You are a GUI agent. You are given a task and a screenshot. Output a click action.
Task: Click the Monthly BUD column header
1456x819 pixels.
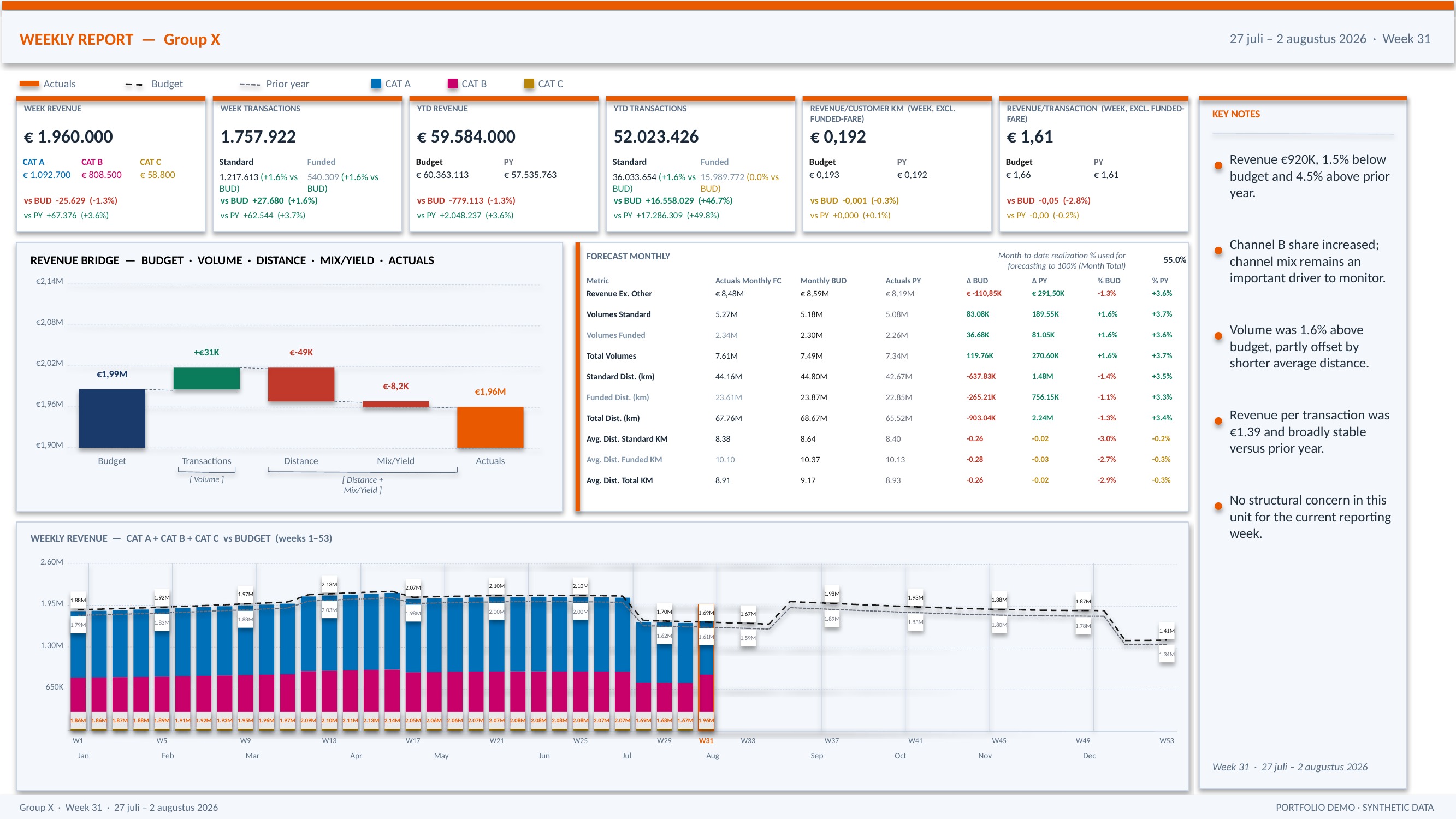click(824, 281)
